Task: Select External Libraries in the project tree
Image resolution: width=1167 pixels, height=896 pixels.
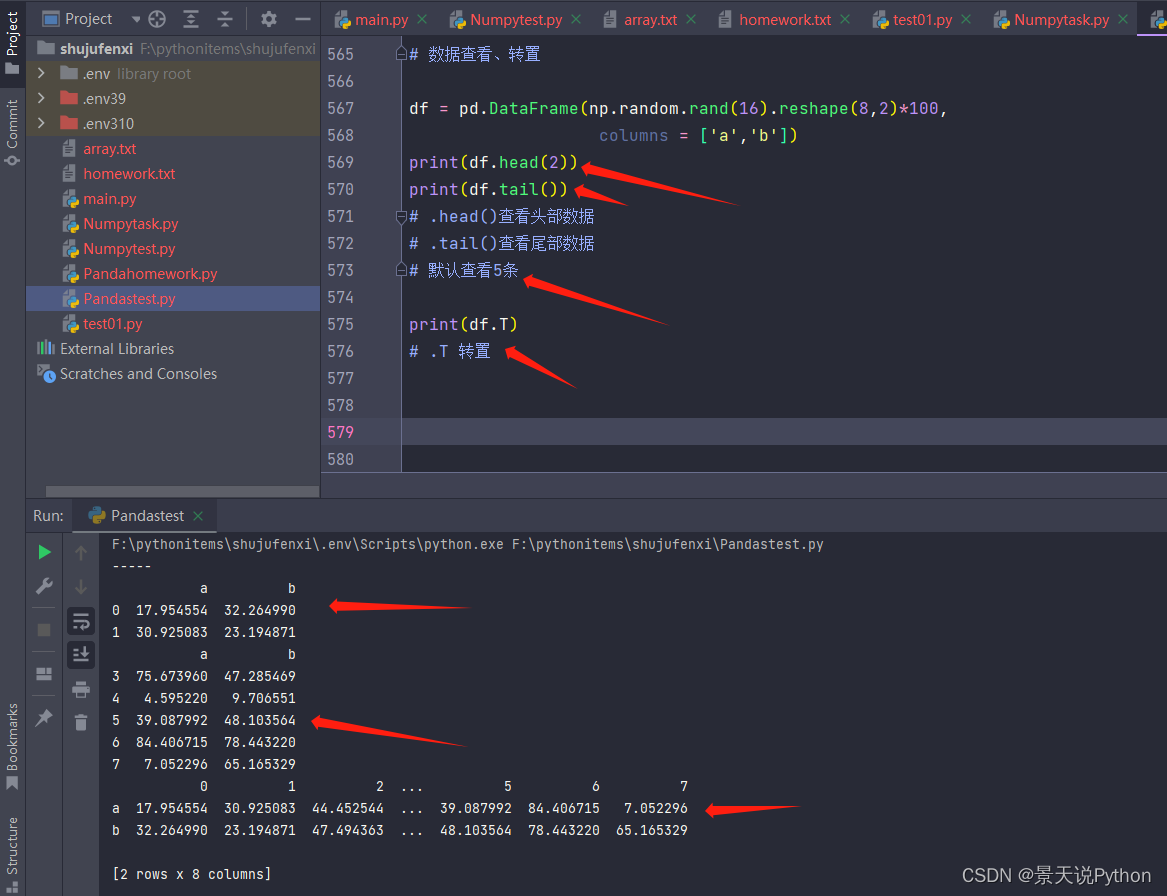Action: click(x=173, y=348)
